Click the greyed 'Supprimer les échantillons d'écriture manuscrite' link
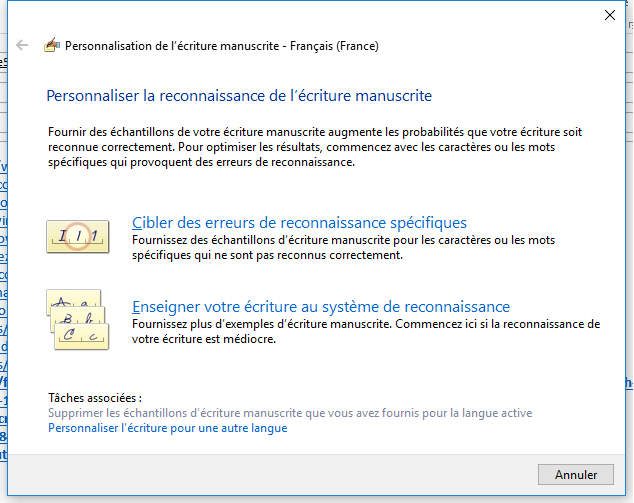 point(290,413)
